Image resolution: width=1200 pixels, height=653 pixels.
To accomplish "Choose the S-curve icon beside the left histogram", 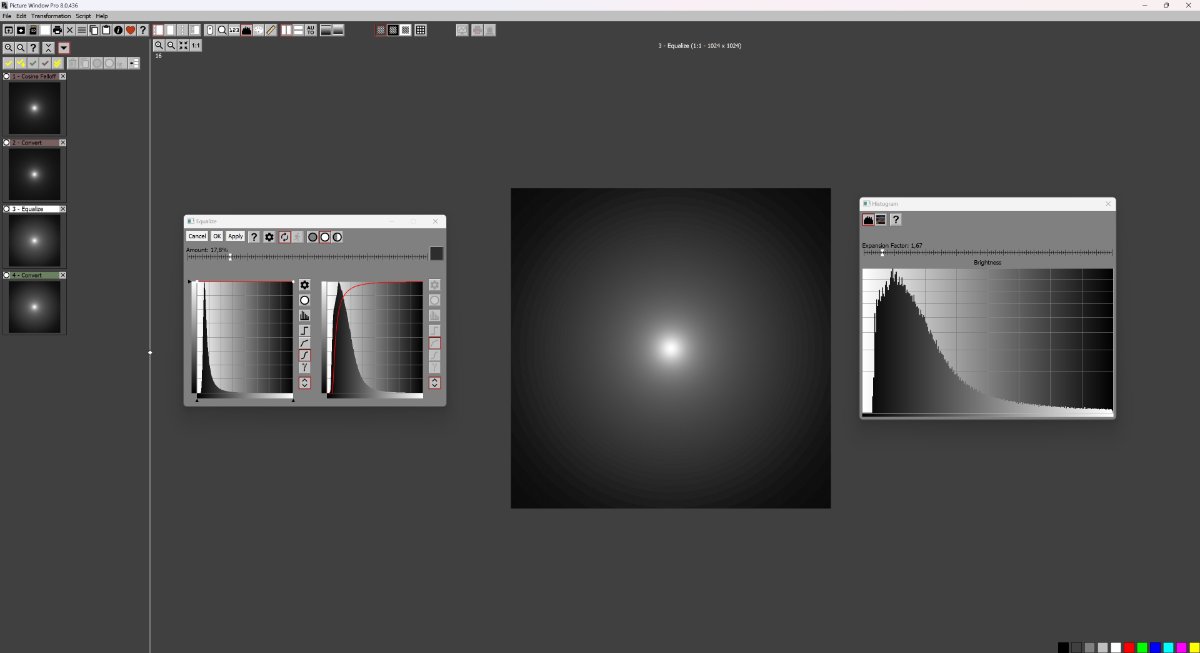I will click(x=304, y=357).
